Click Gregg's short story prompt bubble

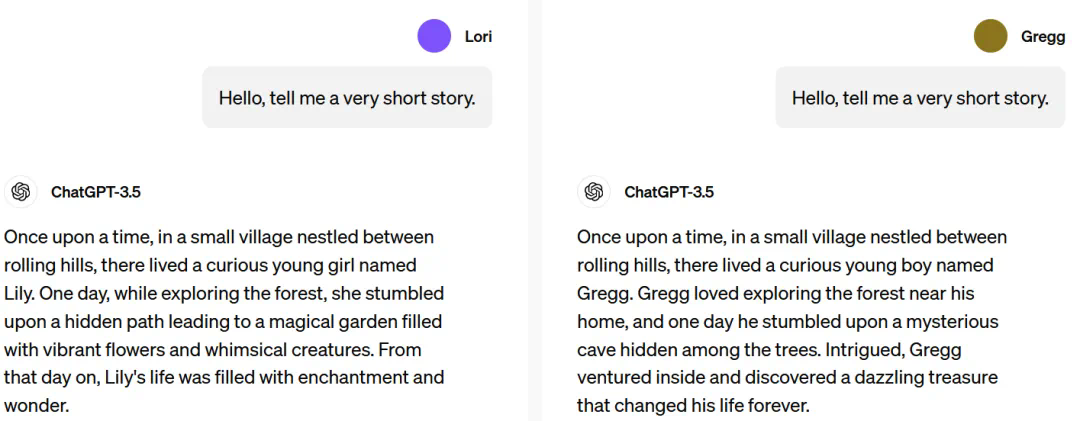[920, 98]
